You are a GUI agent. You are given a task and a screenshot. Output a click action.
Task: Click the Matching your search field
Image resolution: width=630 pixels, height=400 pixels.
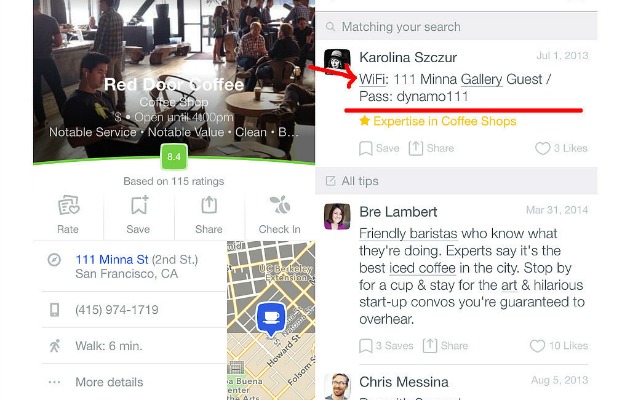click(x=456, y=27)
